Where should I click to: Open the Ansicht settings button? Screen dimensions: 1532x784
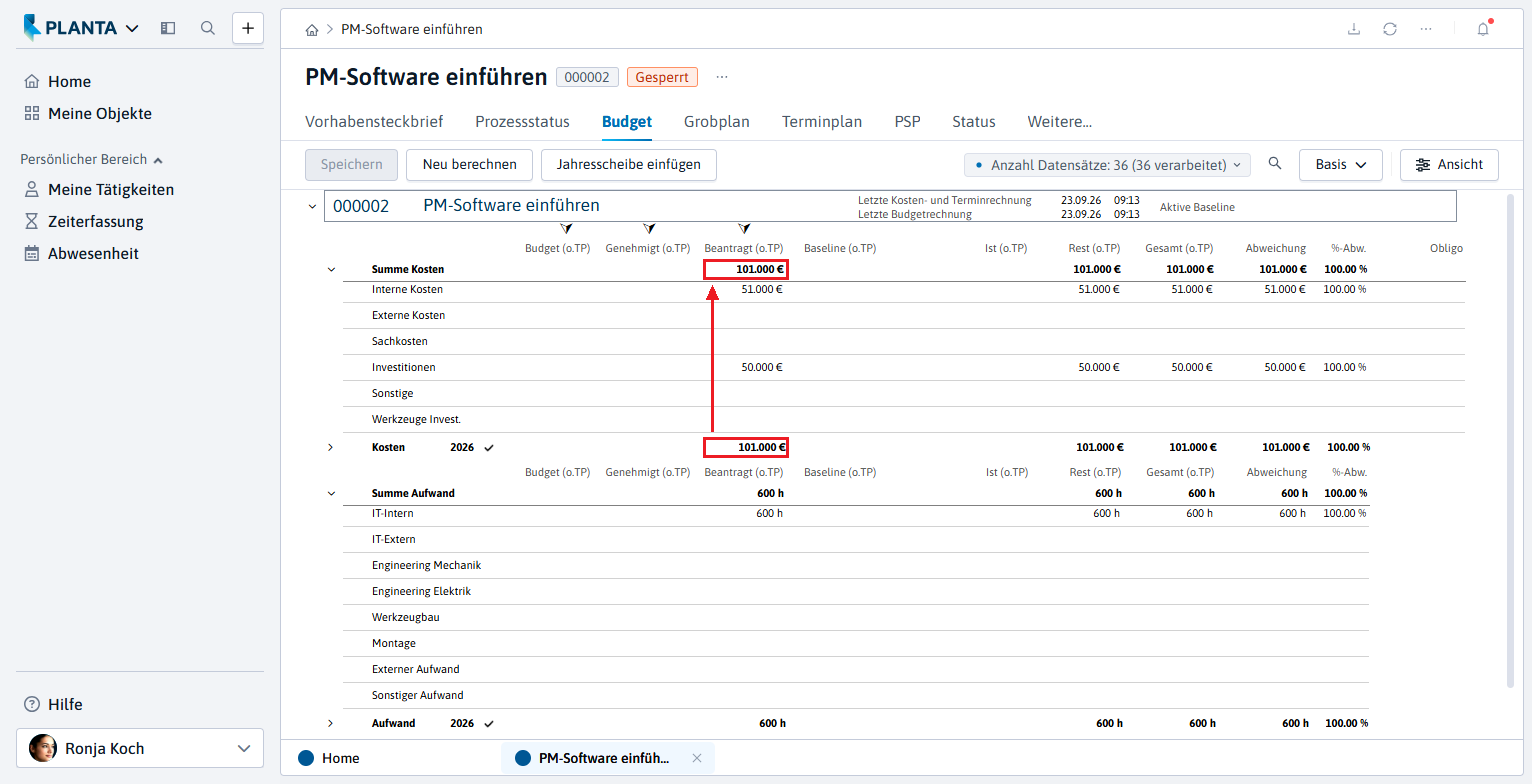[x=1450, y=165]
